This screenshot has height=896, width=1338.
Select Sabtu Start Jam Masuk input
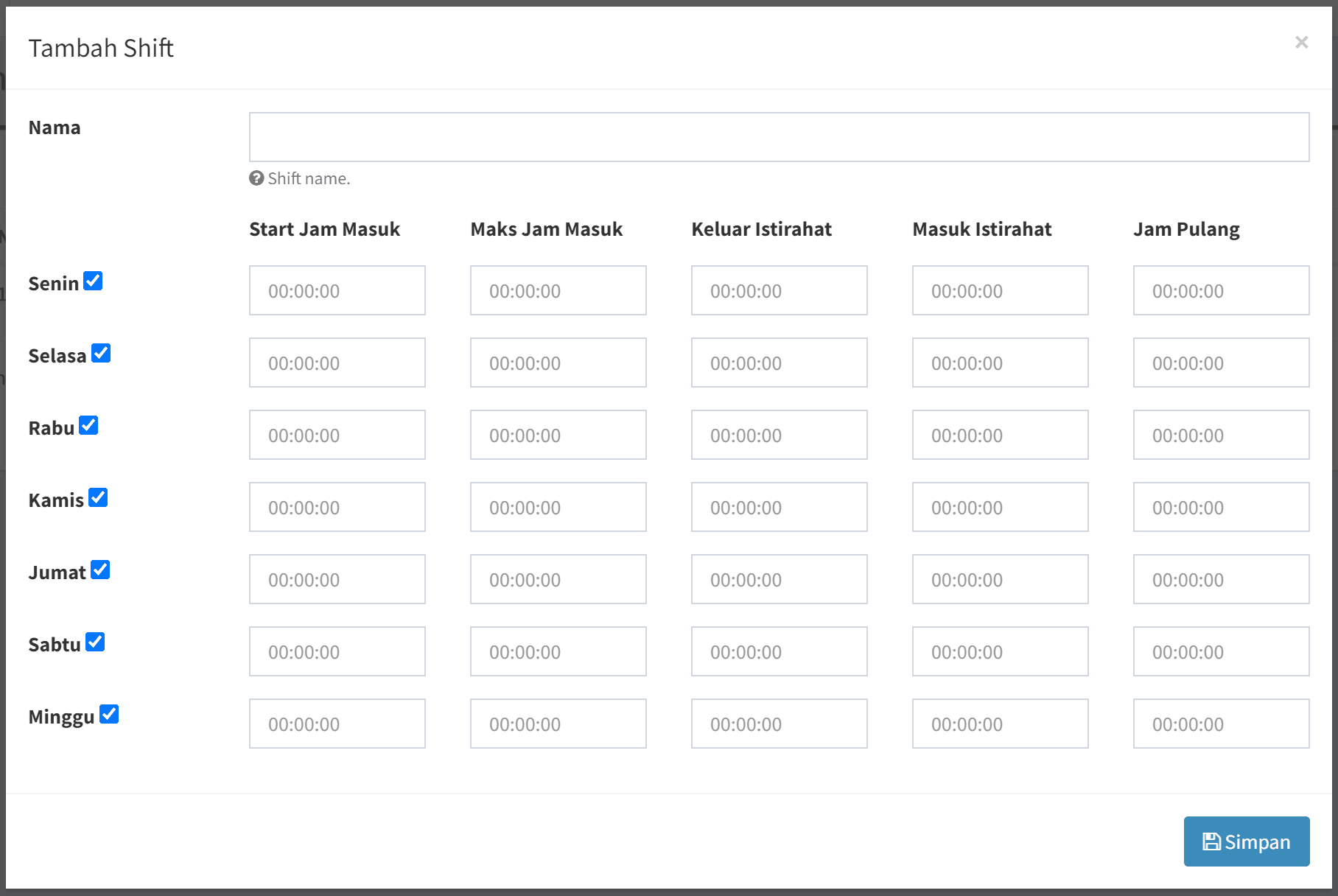337,651
